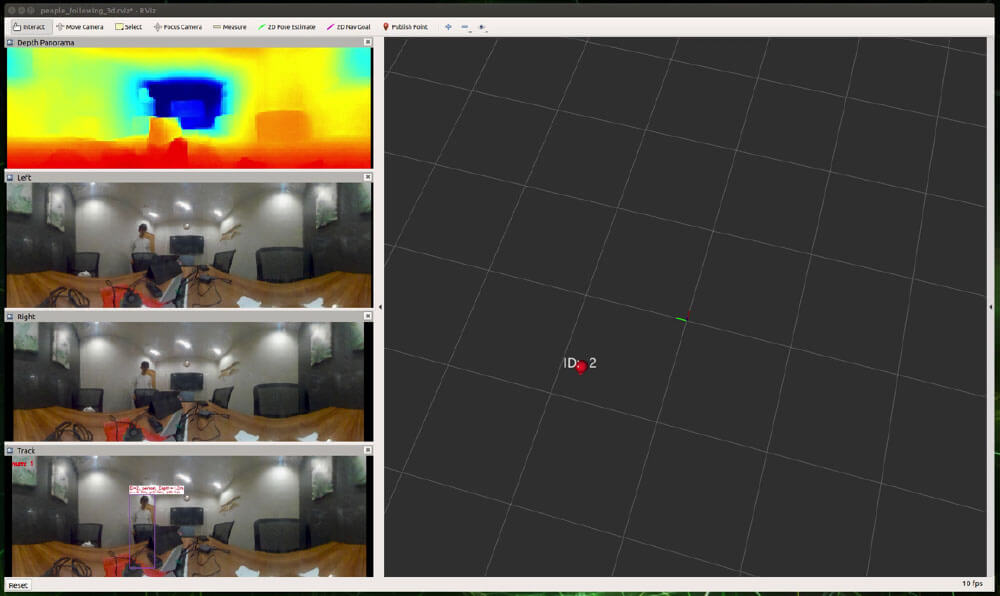Click the minus remove-tool icon
The height and width of the screenshot is (596, 1000).
[x=465, y=27]
